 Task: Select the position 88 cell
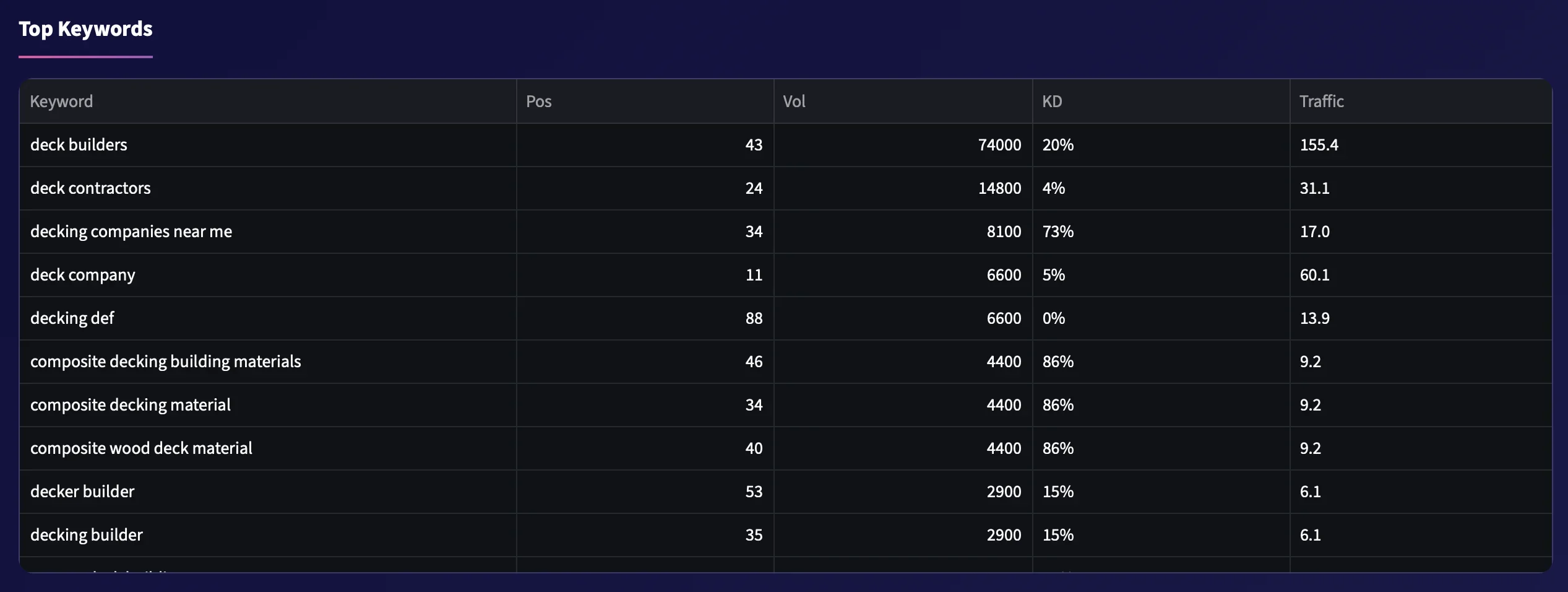tap(754, 318)
